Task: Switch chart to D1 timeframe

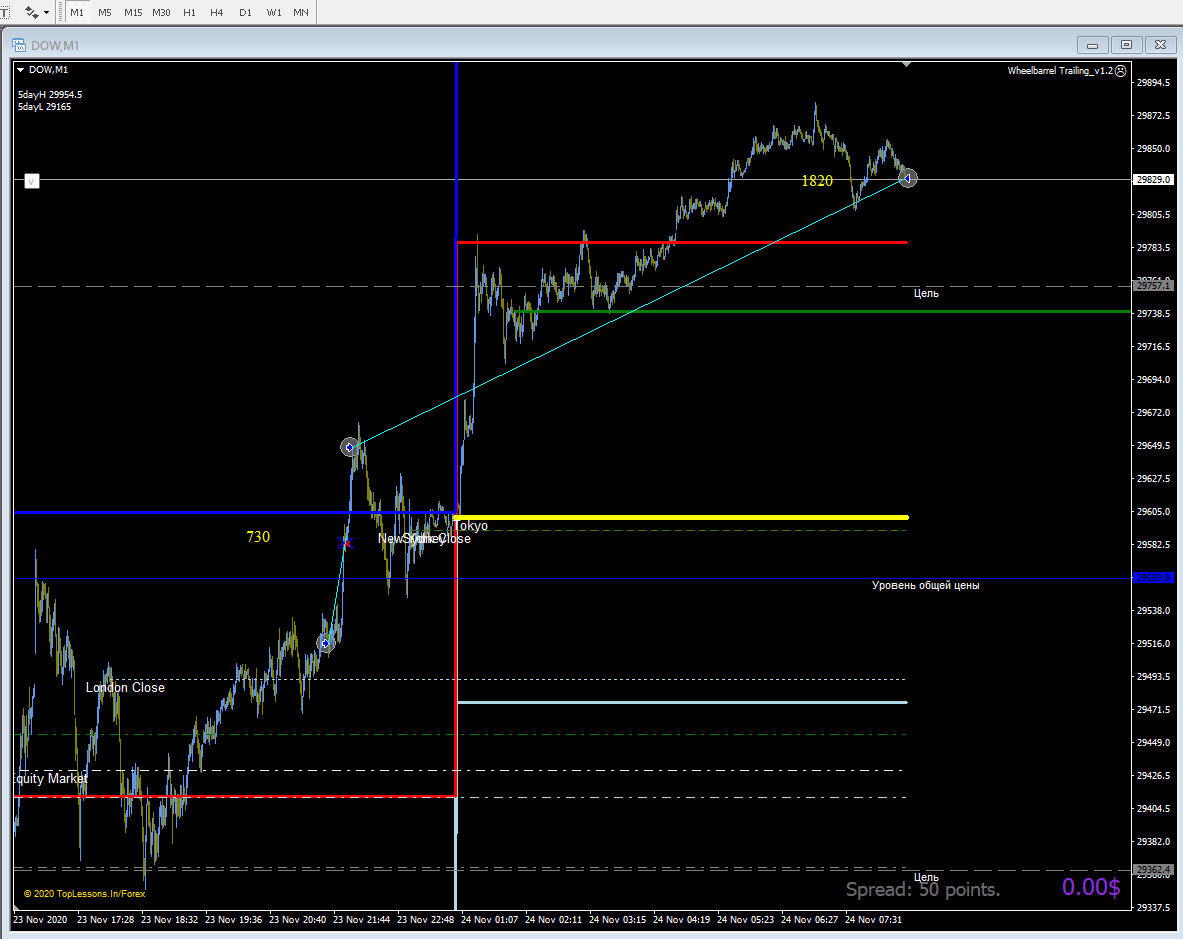Action: point(245,12)
